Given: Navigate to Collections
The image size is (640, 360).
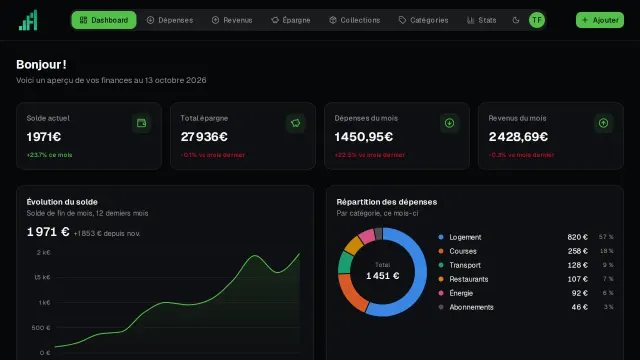Looking at the screenshot, I should click(x=355, y=20).
